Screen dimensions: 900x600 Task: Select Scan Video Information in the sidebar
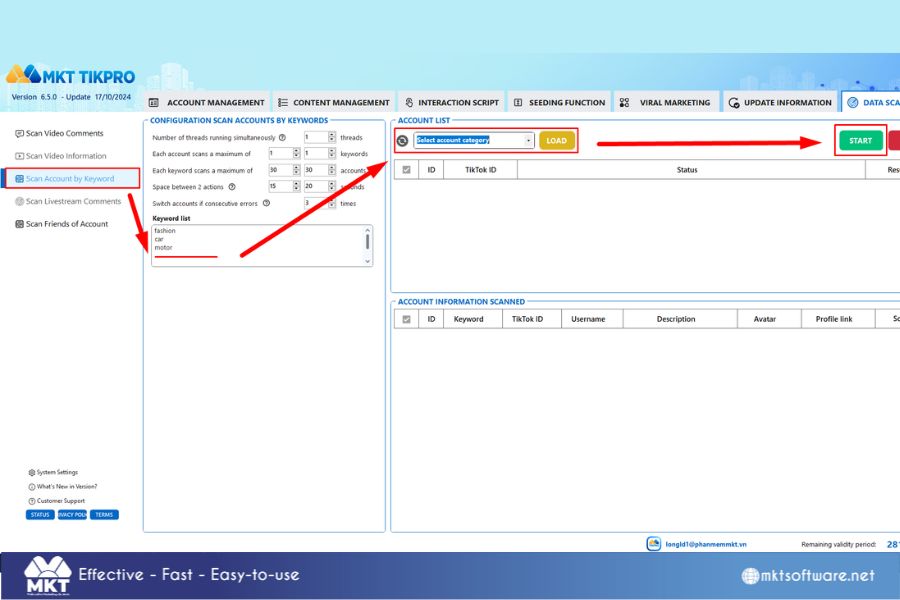pyautogui.click(x=66, y=156)
